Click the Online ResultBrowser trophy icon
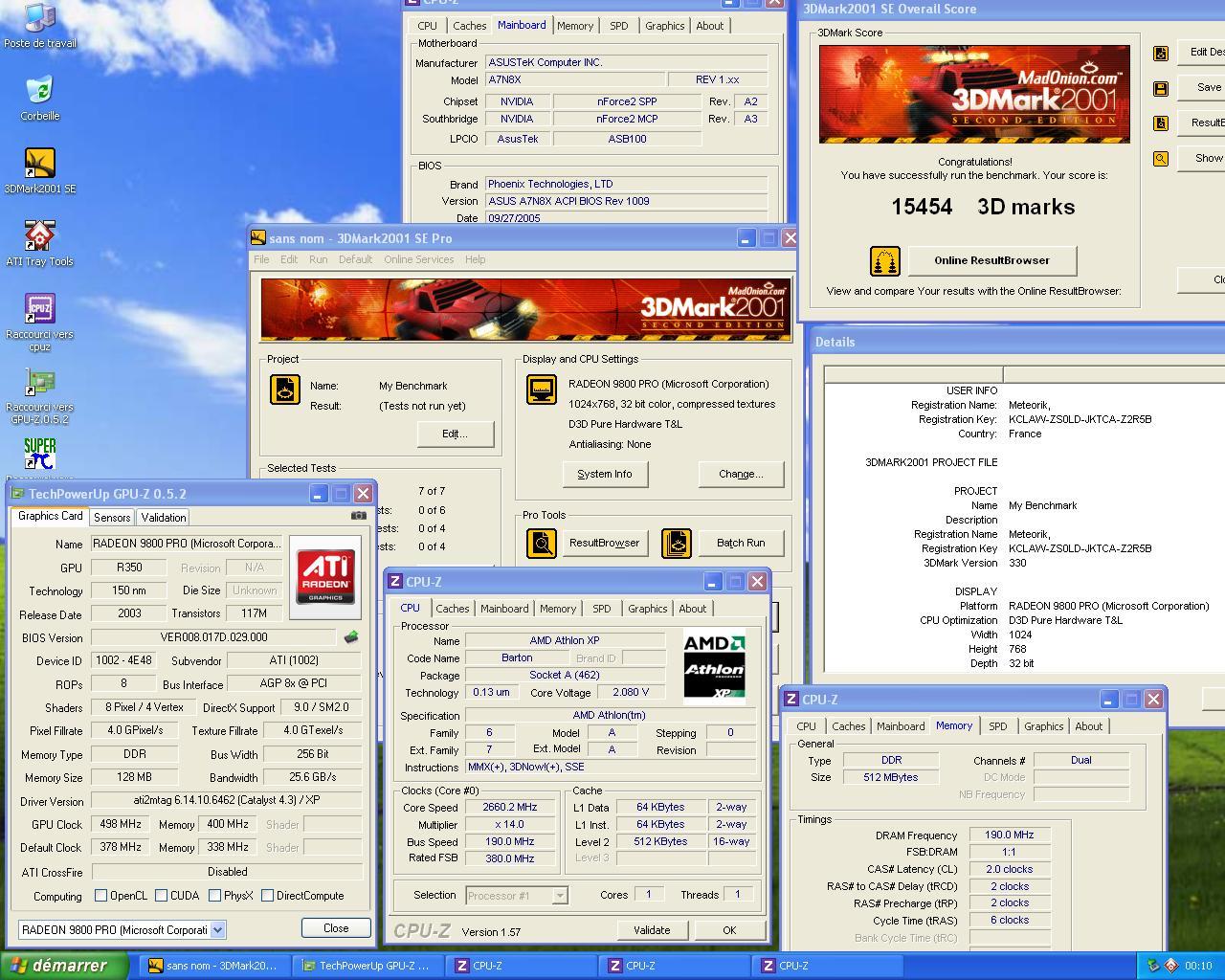 click(885, 260)
